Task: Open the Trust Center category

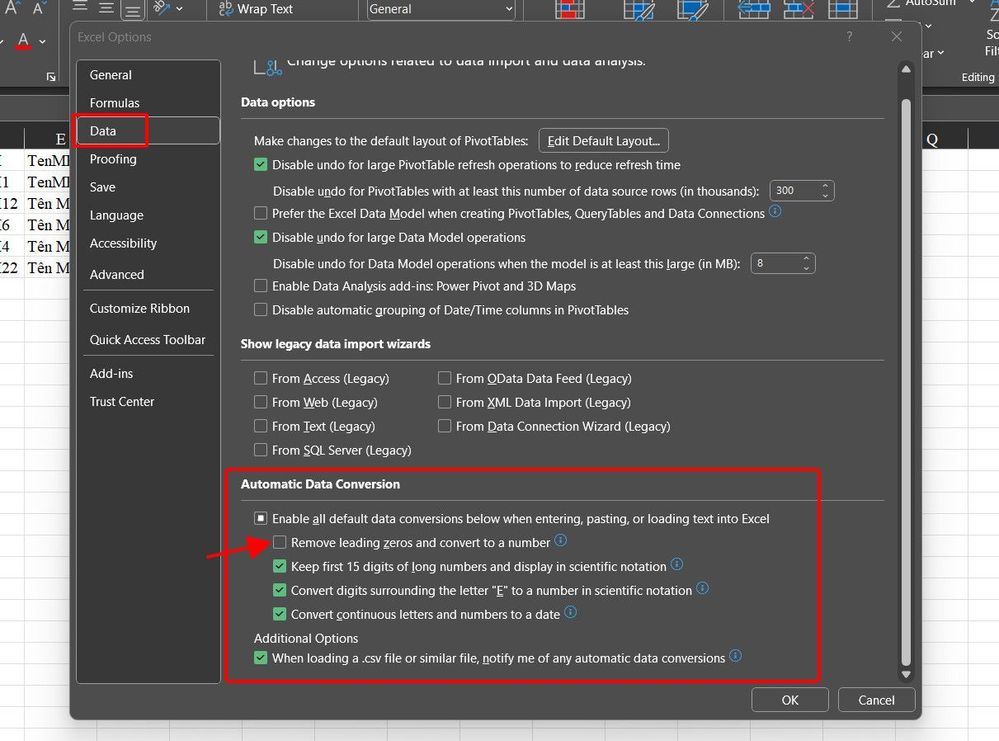Action: [x=148, y=401]
